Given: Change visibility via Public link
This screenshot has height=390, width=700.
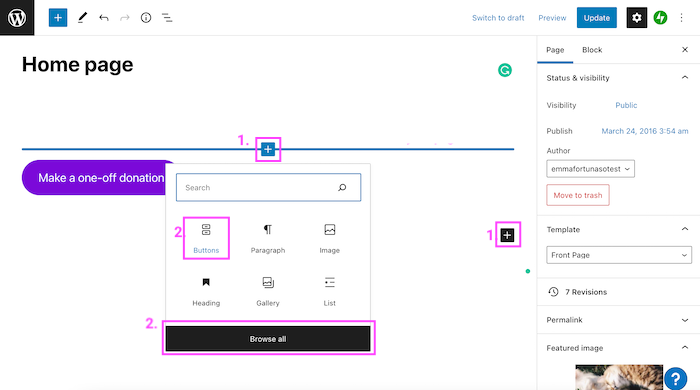Looking at the screenshot, I should coord(626,105).
